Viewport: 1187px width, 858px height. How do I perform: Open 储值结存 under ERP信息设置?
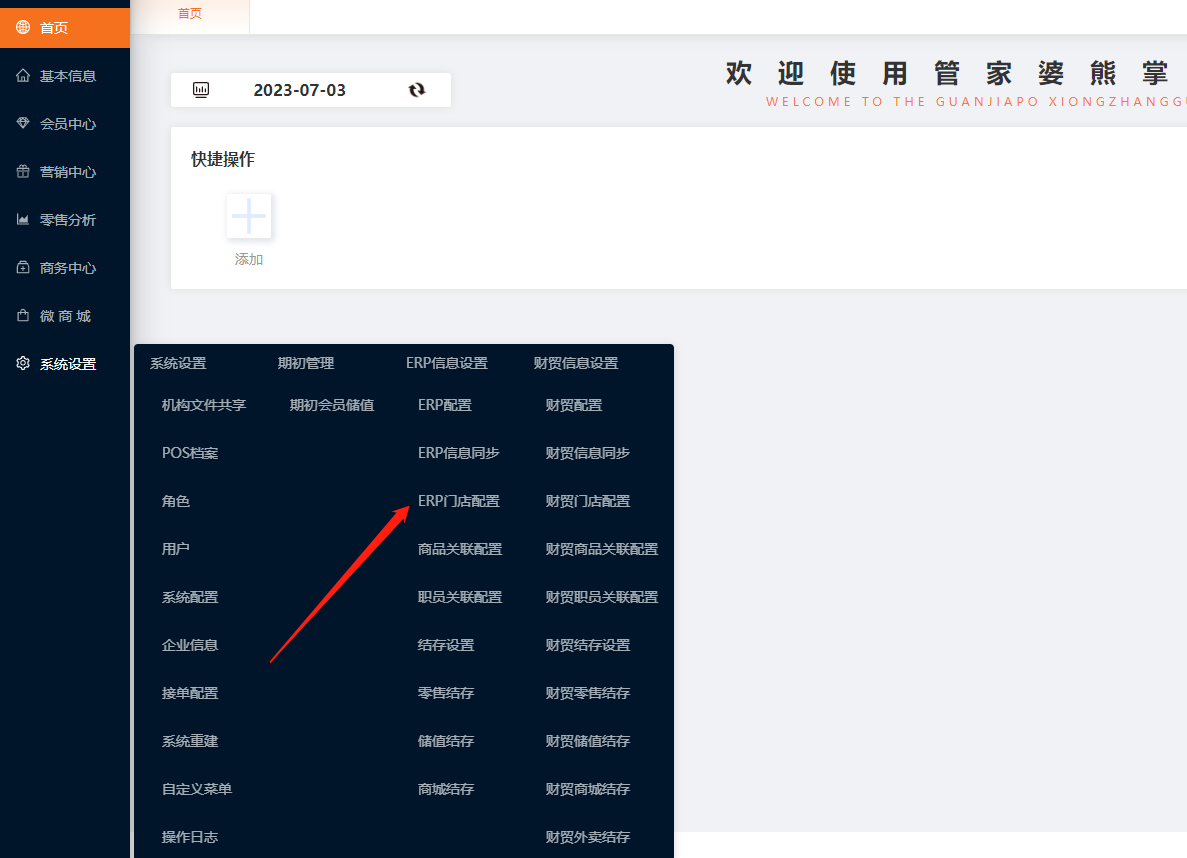tap(446, 741)
